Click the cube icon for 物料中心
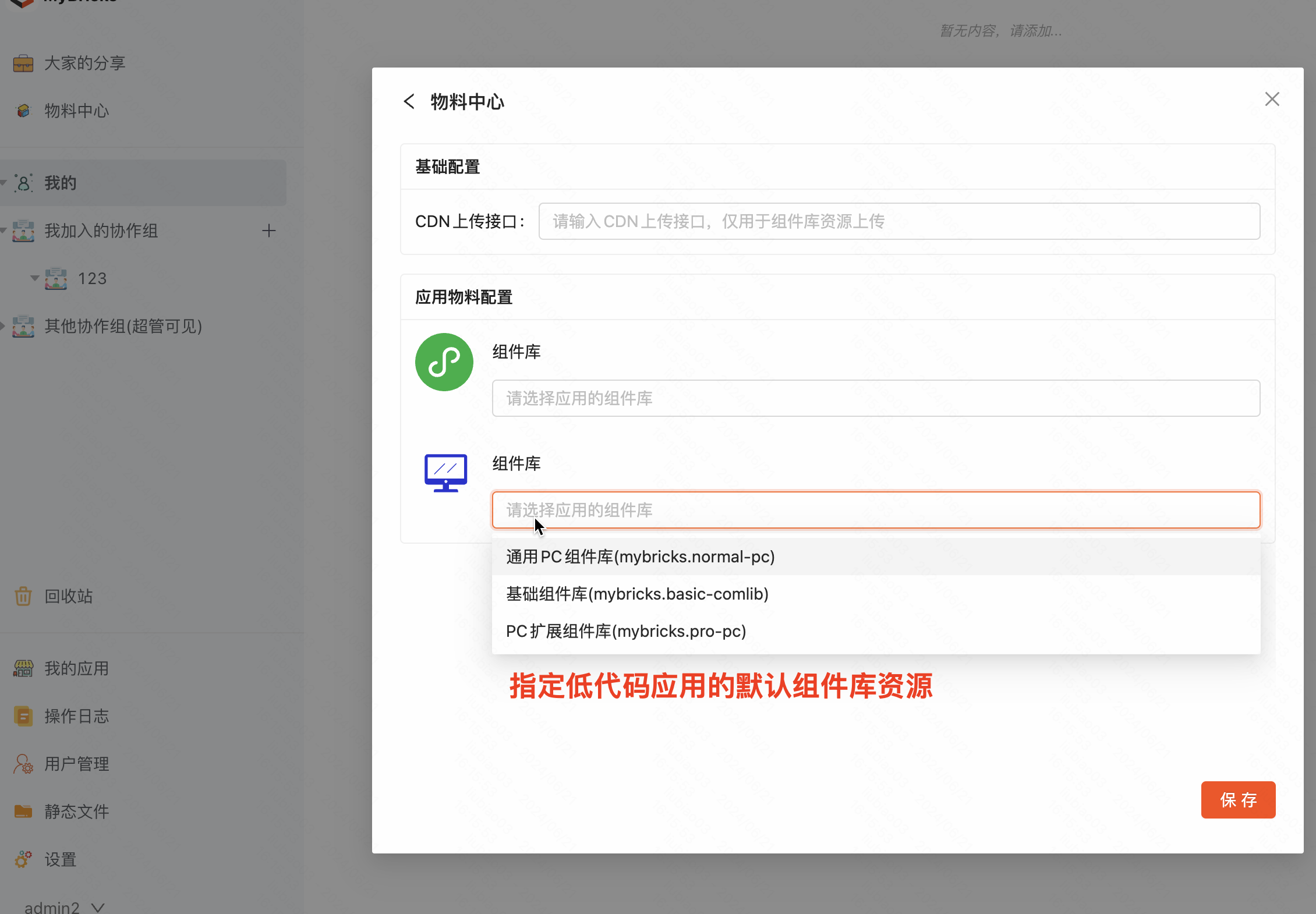1316x914 pixels. click(x=23, y=111)
